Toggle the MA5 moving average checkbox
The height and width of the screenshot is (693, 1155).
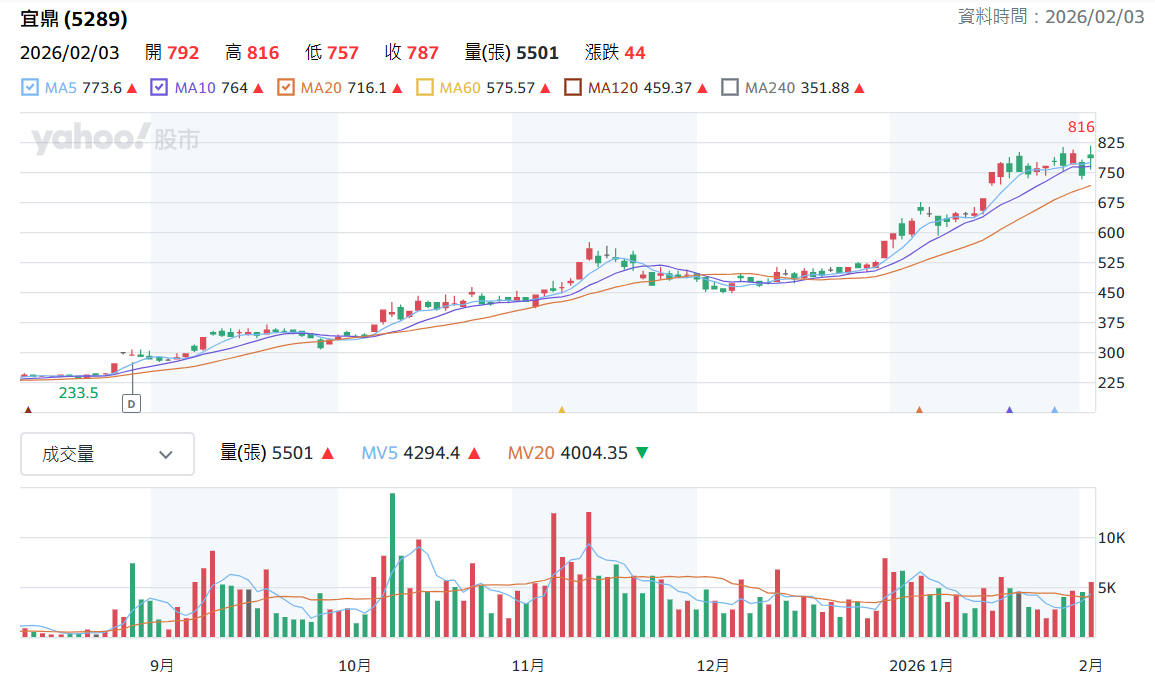29,88
